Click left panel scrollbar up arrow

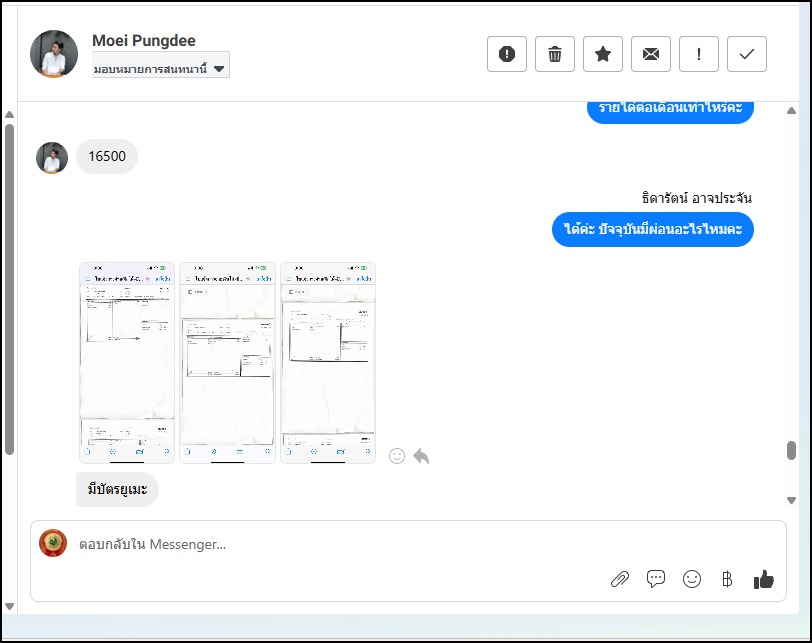point(9,114)
